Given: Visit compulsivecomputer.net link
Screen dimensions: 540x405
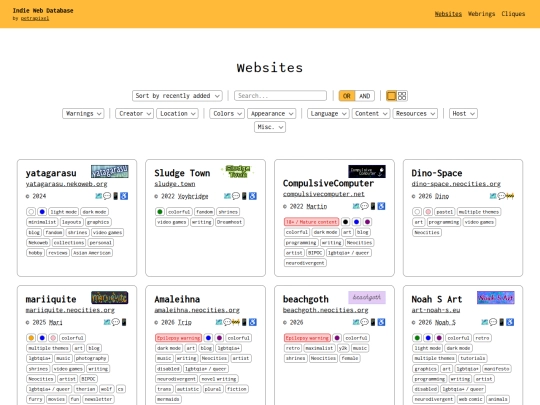Looking at the screenshot, I should tap(324, 194).
